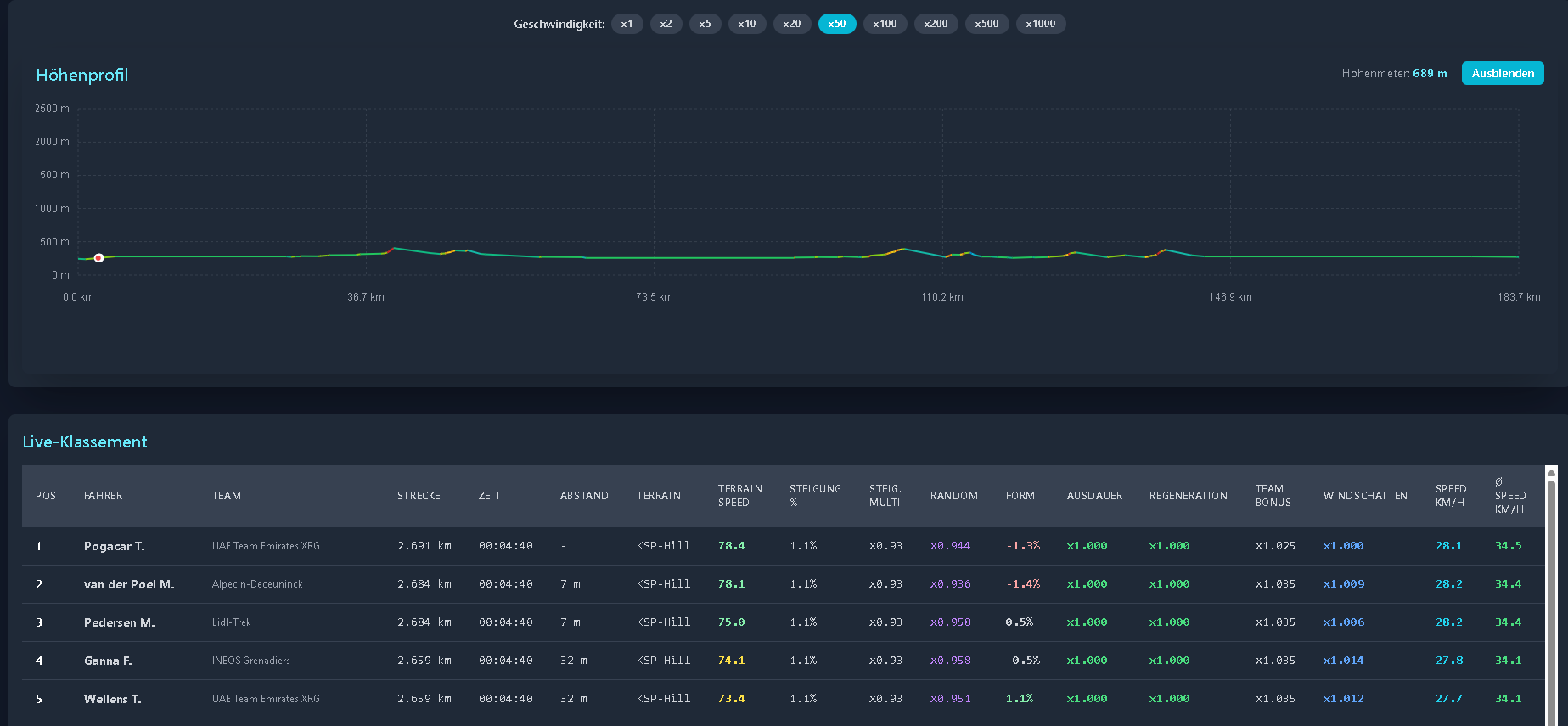Hide elevation profile with Ausblenden button
Image resolution: width=1568 pixels, height=726 pixels.
click(1502, 74)
